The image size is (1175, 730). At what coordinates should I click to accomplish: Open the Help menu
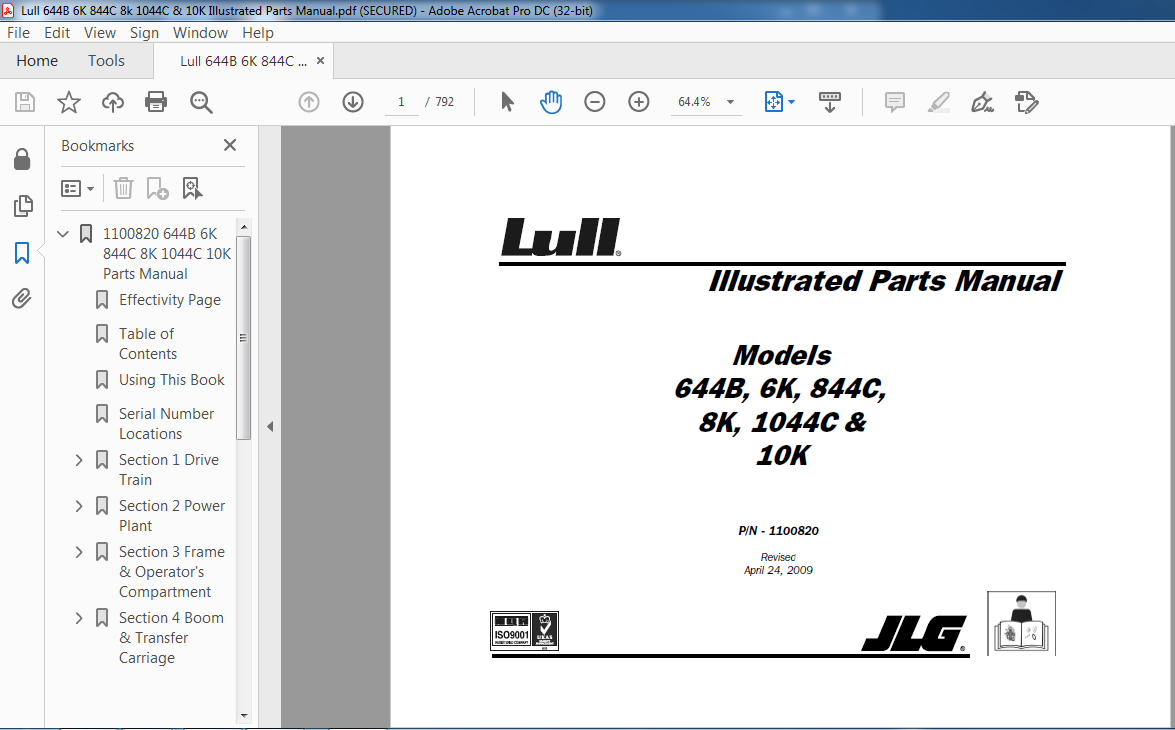click(258, 33)
